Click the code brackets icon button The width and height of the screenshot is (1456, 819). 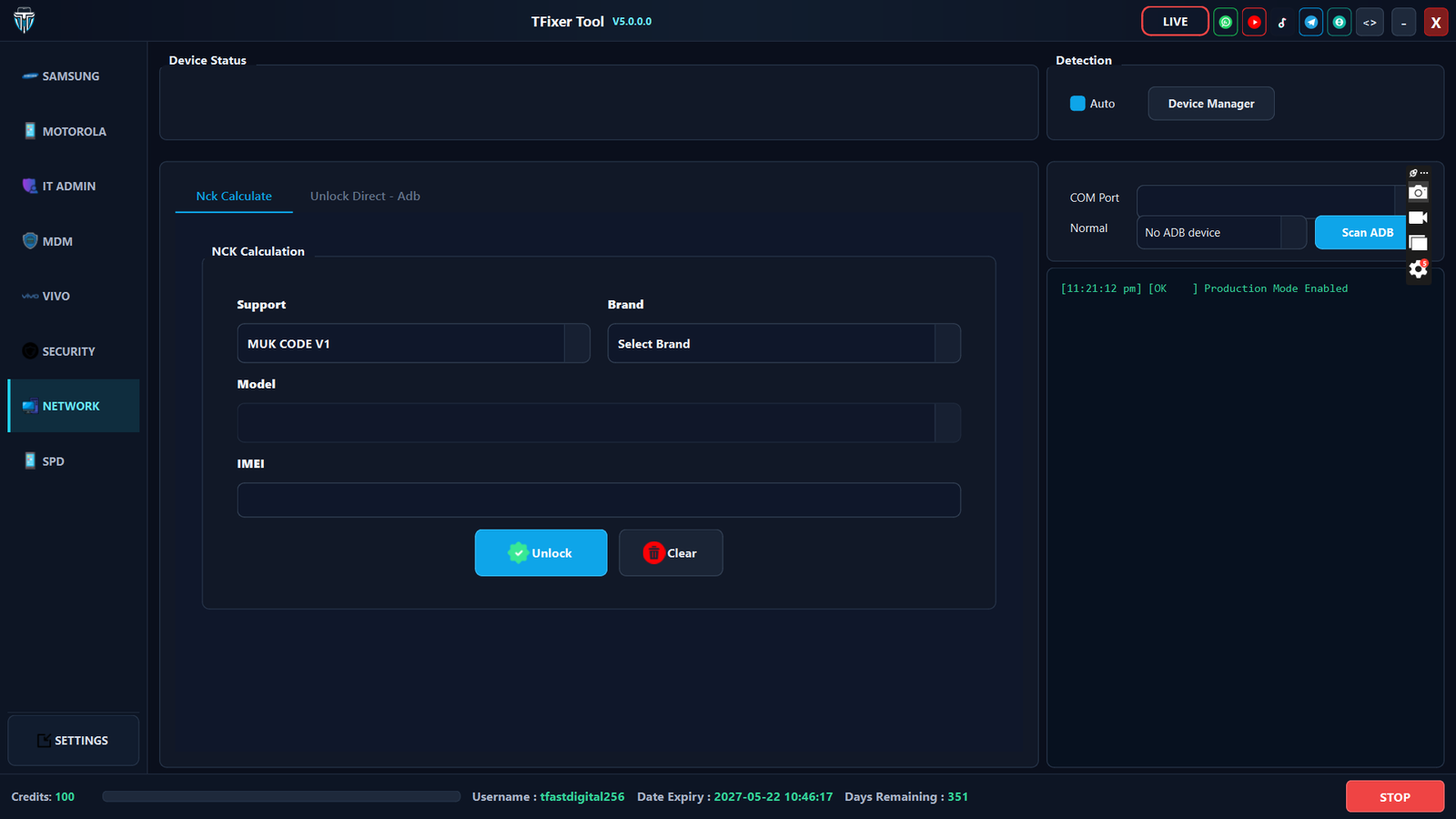[1370, 22]
